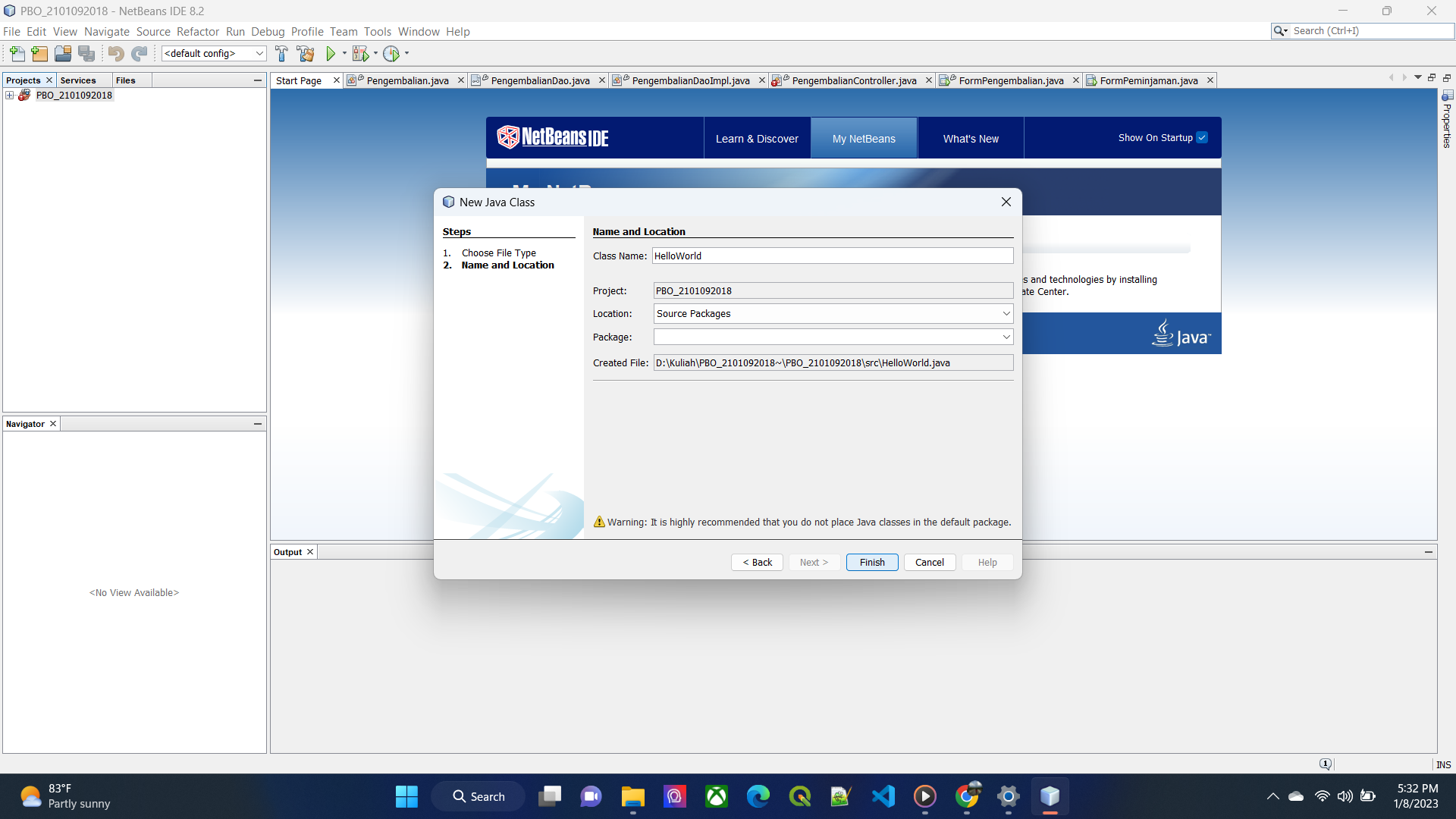Open the Refactor menu
Screen dimensions: 1456x819
coord(197,31)
